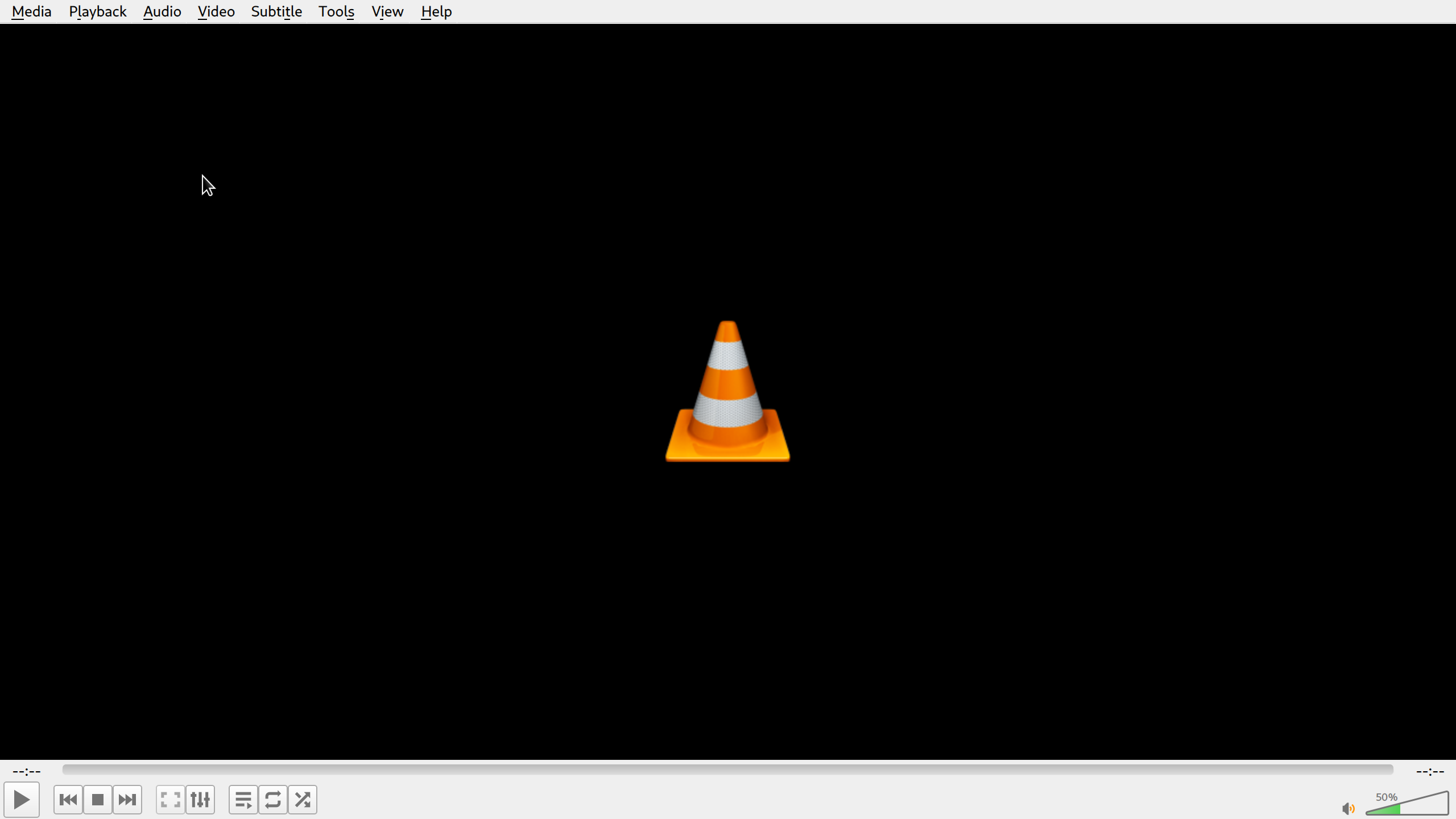
Task: Open the Media menu
Action: 31,11
